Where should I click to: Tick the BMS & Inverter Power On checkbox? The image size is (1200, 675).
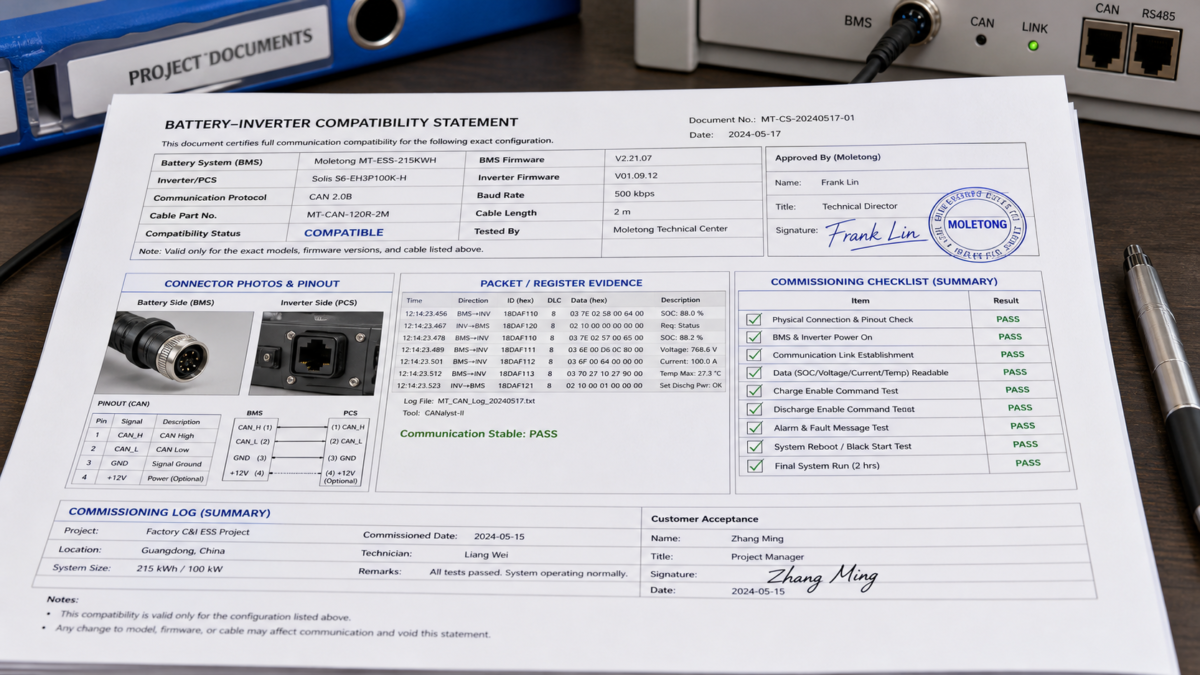755,338
